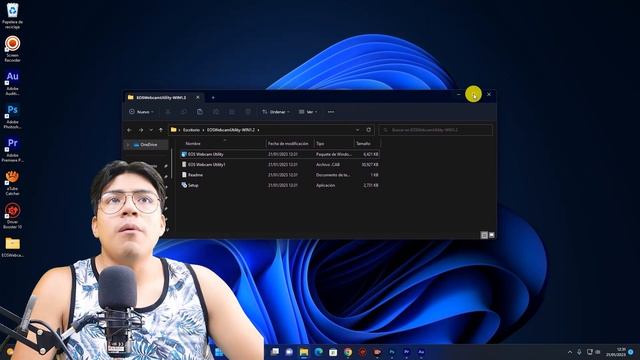Click chevron after EOSWebcamUtility-WIN1.2 breadcrumb
This screenshot has height=360, width=640.
(258, 130)
